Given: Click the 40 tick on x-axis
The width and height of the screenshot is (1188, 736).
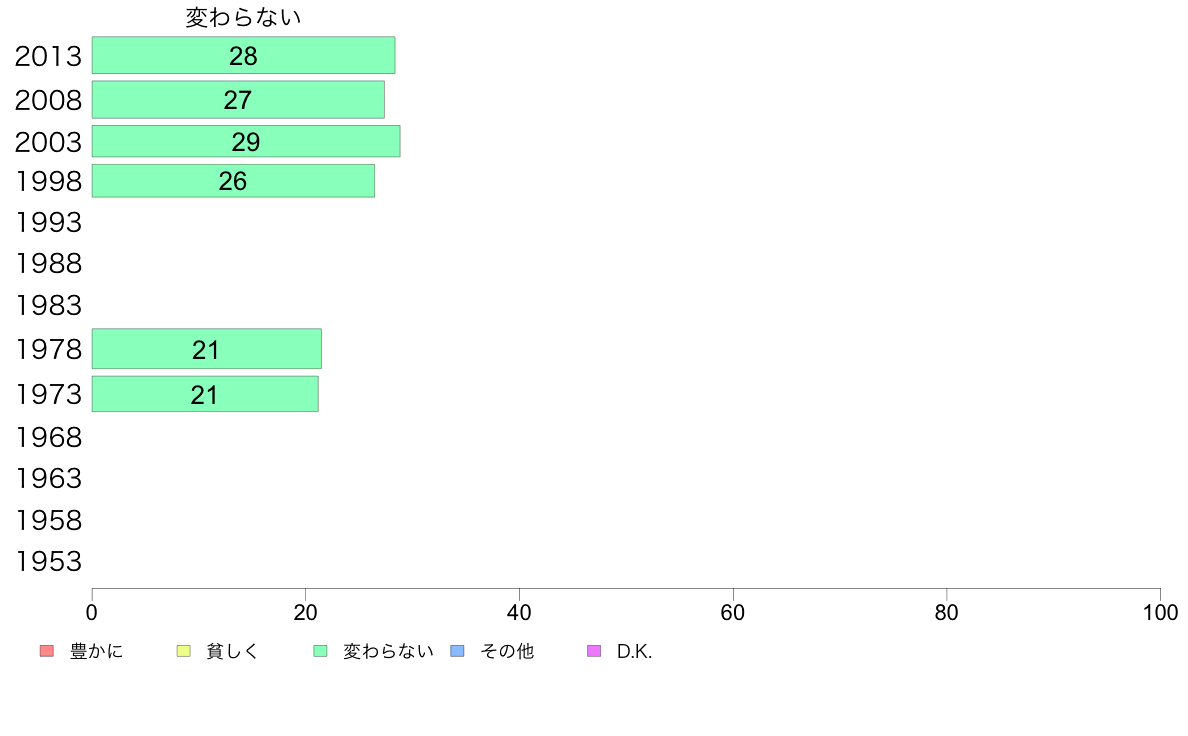Looking at the screenshot, I should 519,612.
